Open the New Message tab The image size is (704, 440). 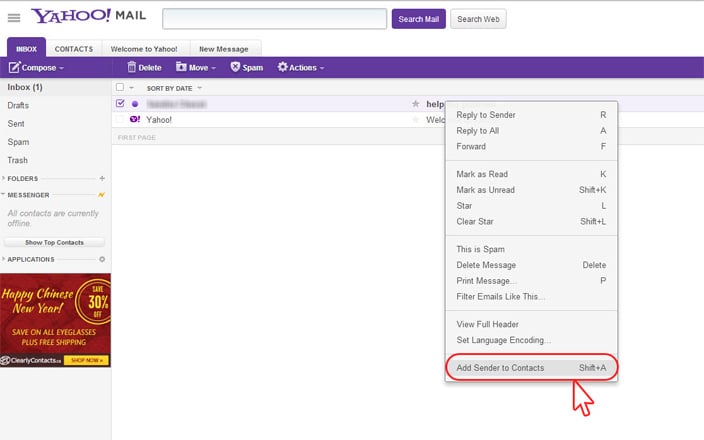pos(224,48)
